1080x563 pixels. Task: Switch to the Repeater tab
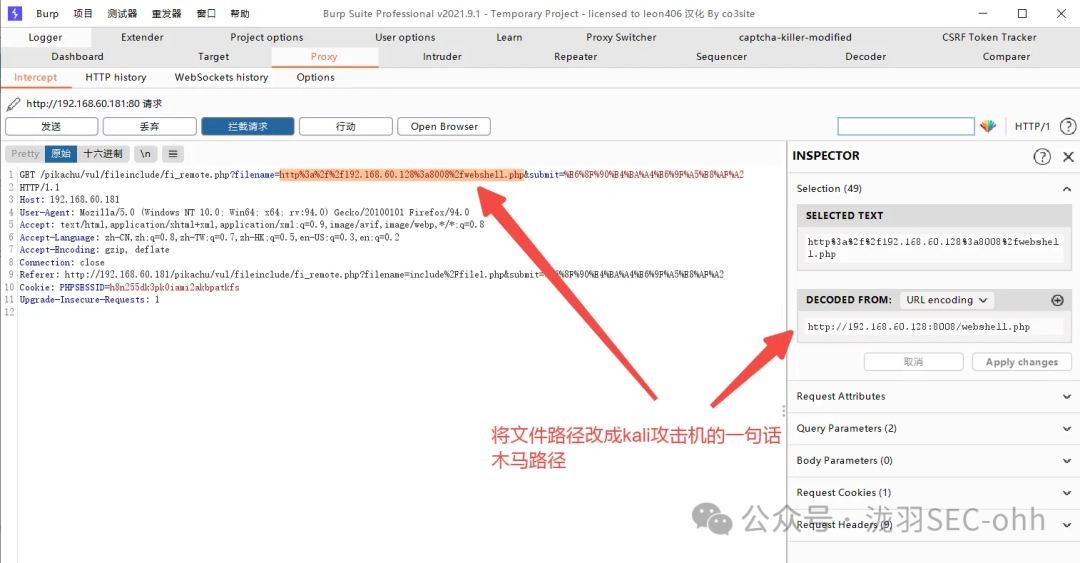[575, 57]
